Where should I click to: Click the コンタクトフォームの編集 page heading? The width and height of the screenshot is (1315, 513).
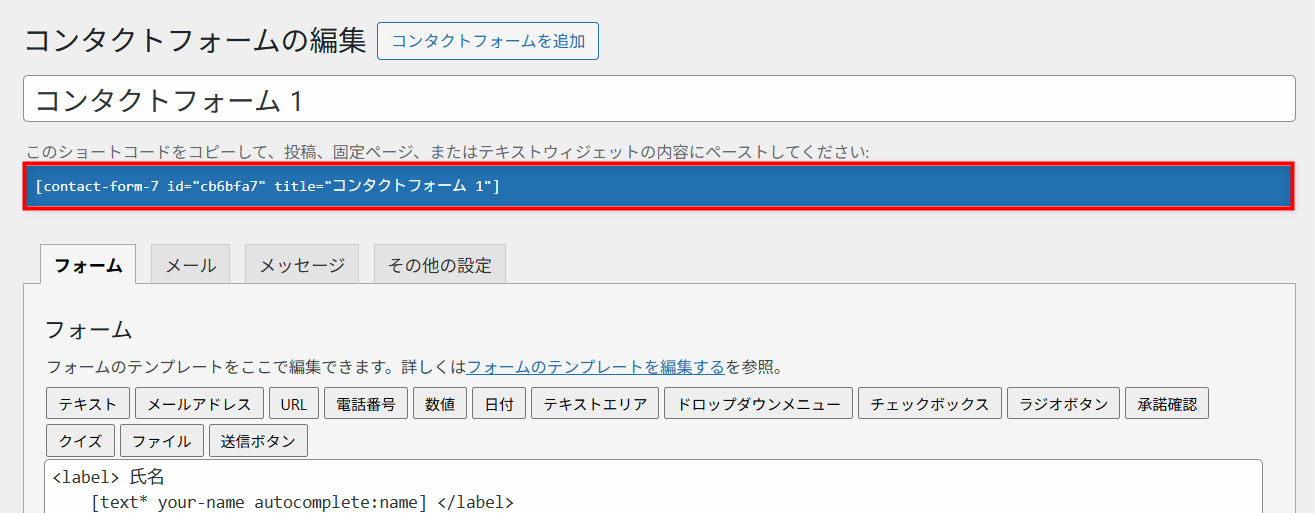195,40
